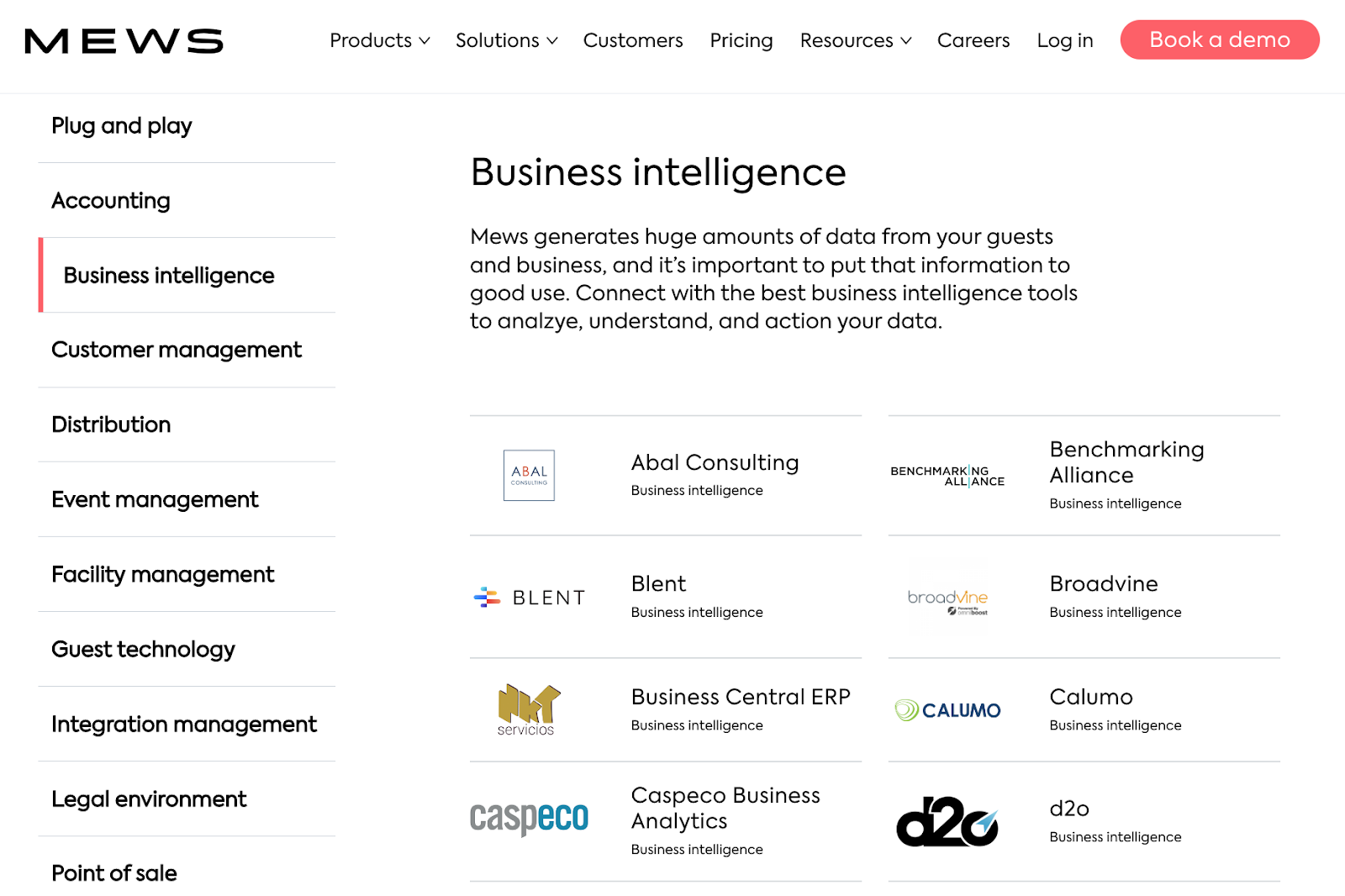Click the Caspeco logo
This screenshot has width=1345, height=896.
pos(529,818)
